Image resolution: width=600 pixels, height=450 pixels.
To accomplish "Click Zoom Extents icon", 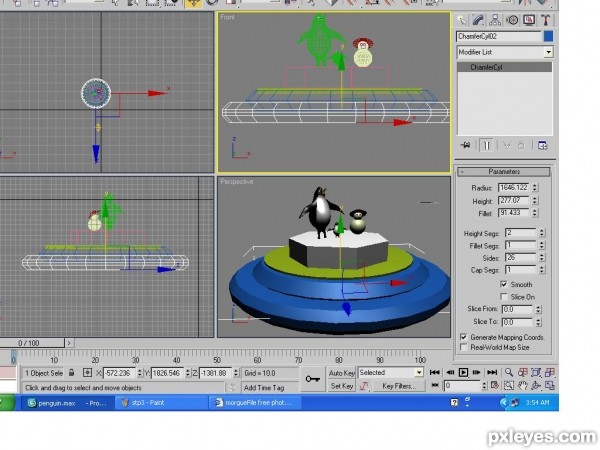I will (536, 372).
